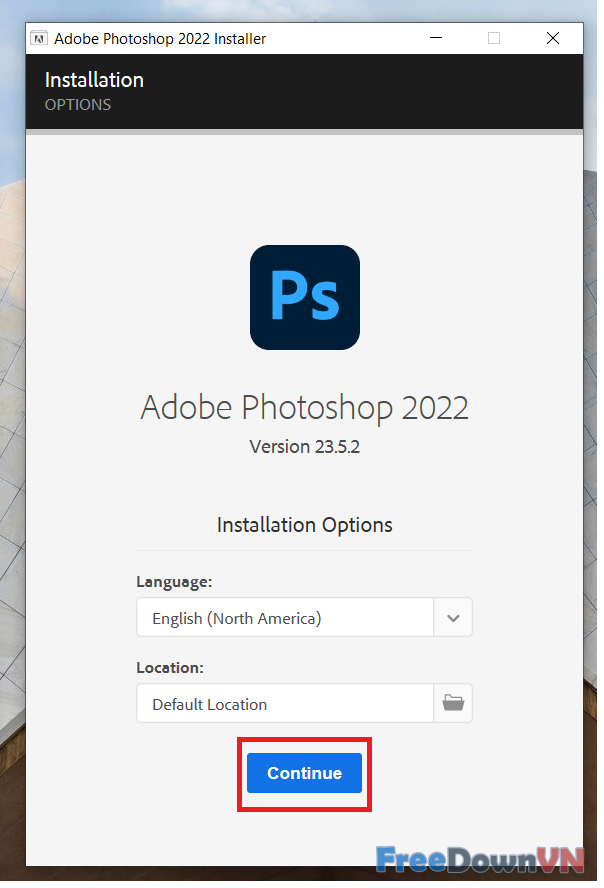Click the Version 23.5.2 text

point(304,447)
